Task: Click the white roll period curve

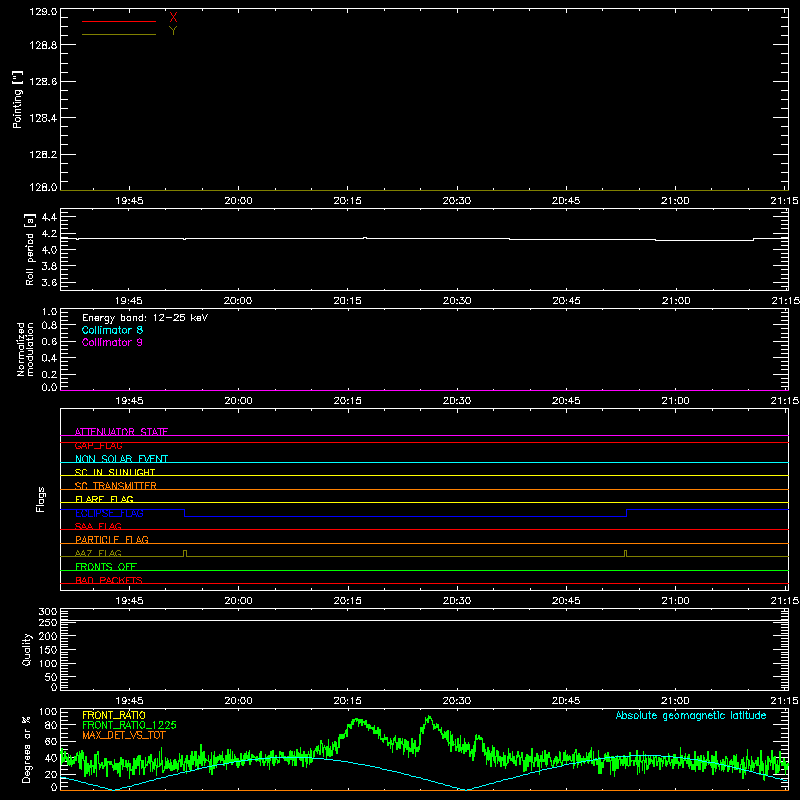Action: [x=424, y=239]
